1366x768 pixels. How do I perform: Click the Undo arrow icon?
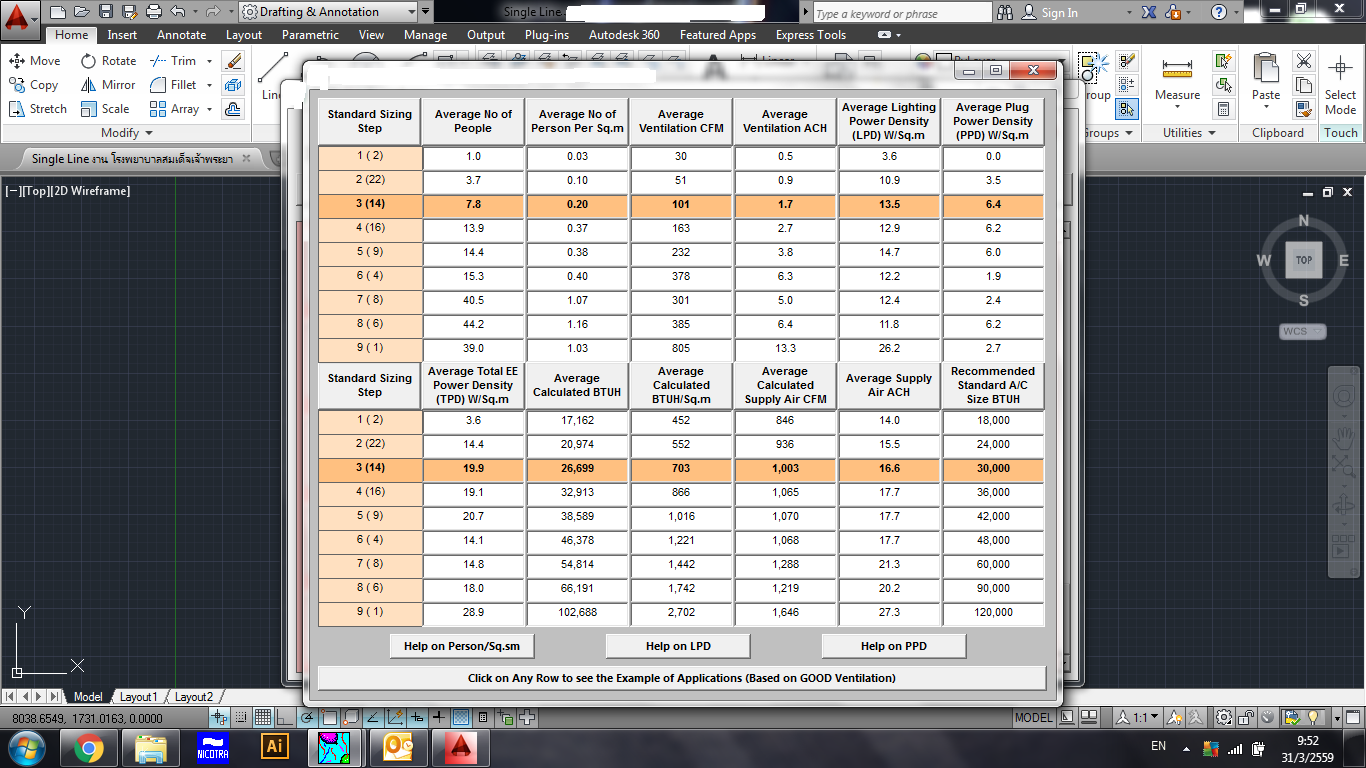177,12
